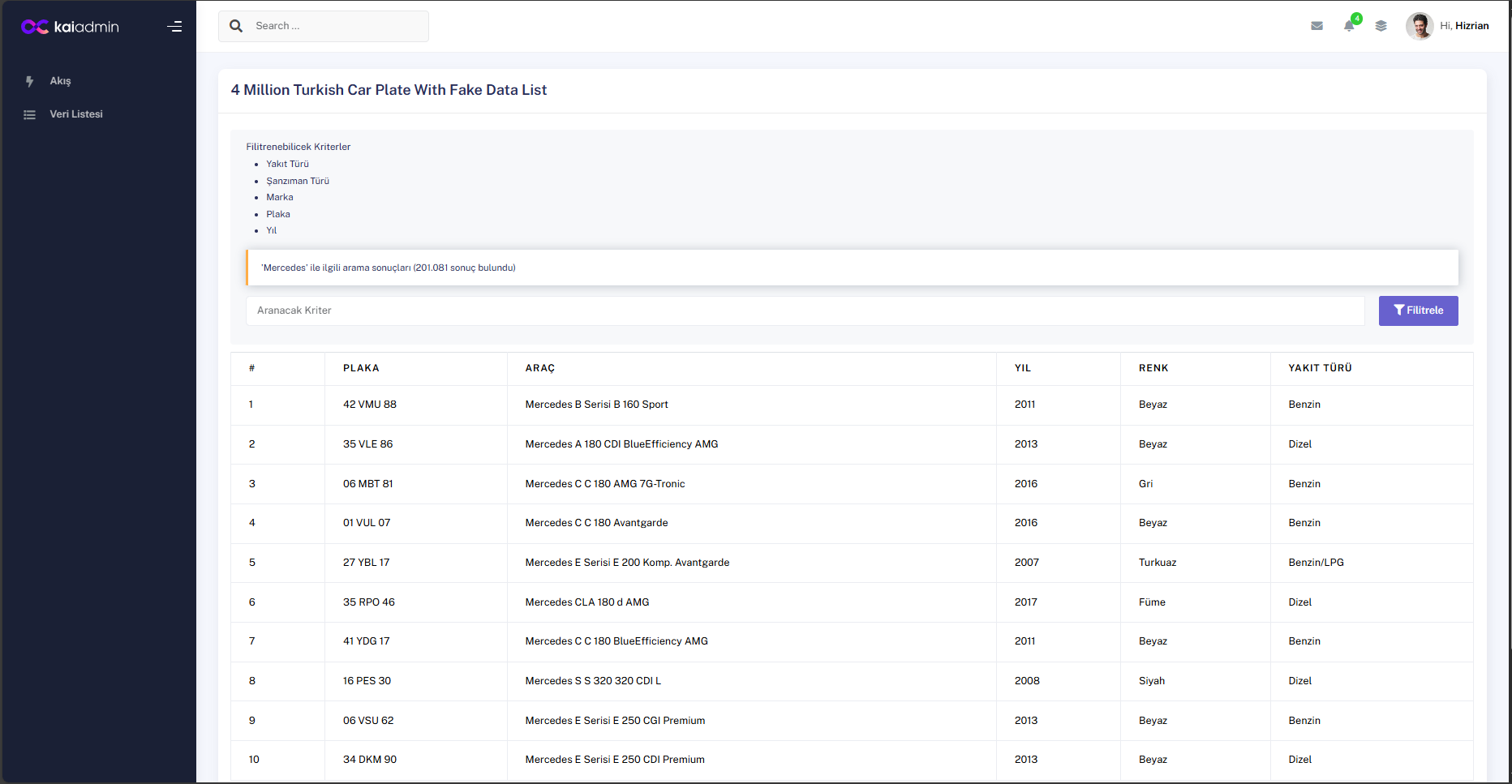Toggle the sidebar collapse hamburger icon
Screen dimensions: 1512x784
(174, 27)
